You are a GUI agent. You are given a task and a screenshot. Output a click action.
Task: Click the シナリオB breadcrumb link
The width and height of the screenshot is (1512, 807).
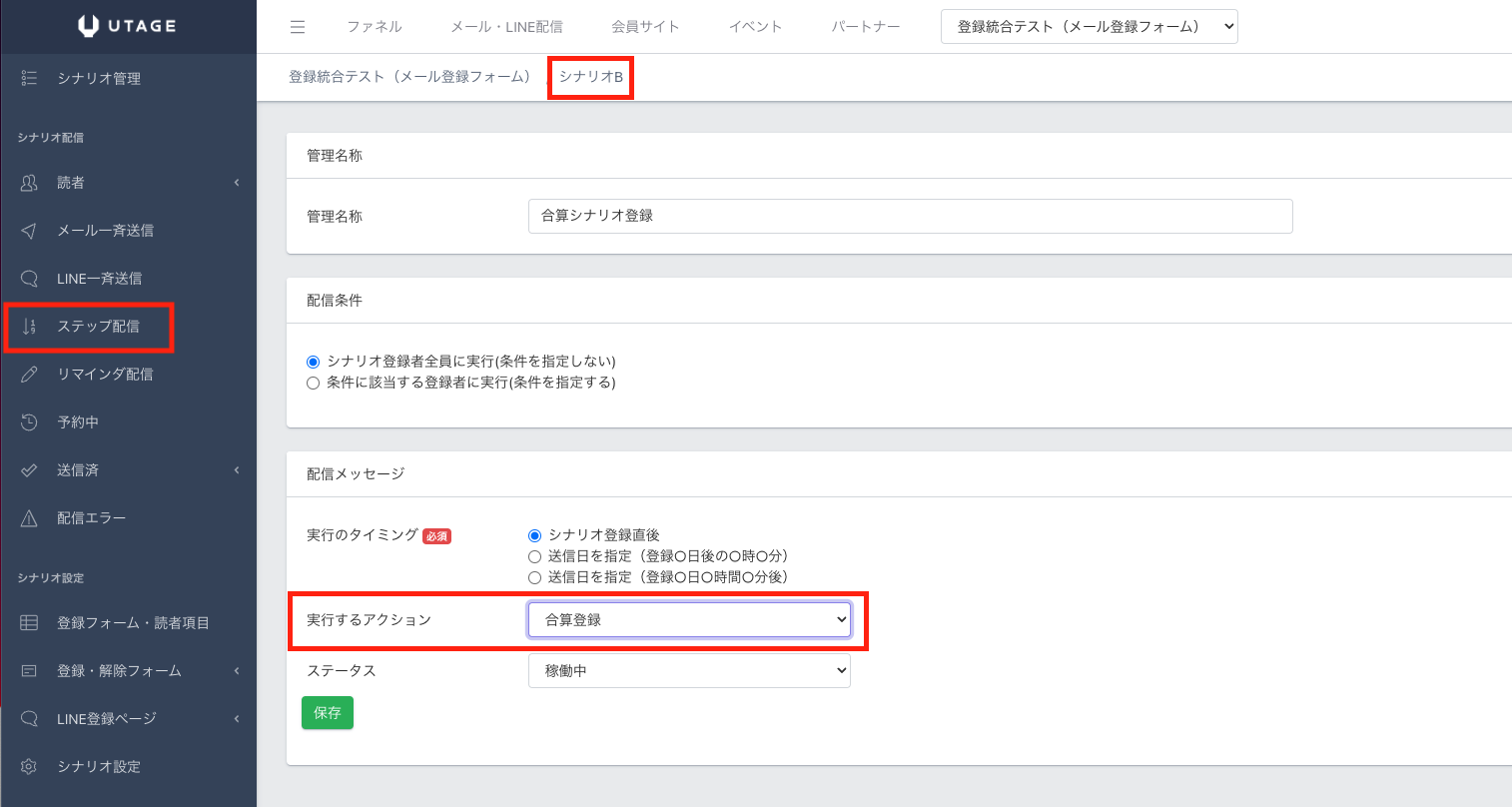click(590, 77)
